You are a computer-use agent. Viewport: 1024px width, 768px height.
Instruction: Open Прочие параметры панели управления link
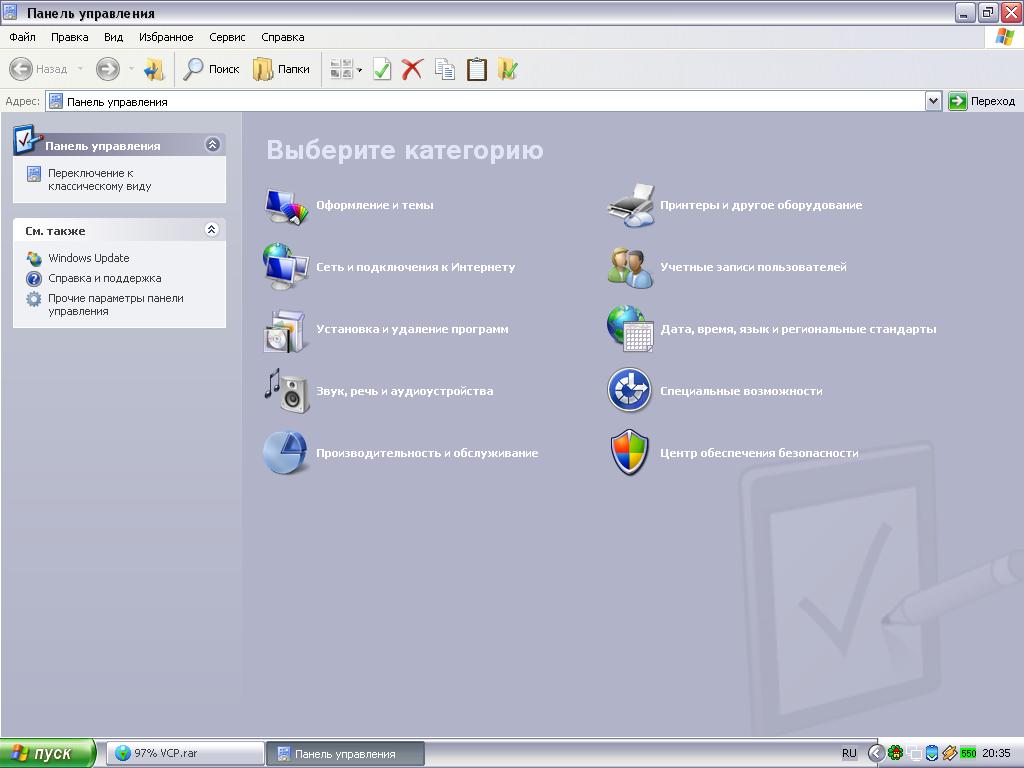click(x=116, y=305)
